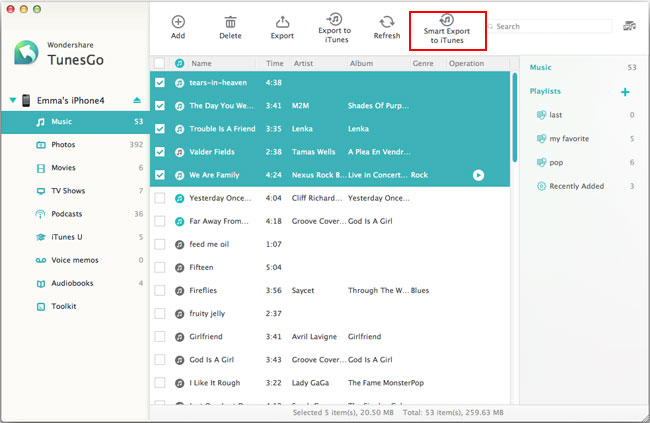
Task: Sort by the Album column header
Action: [361, 63]
